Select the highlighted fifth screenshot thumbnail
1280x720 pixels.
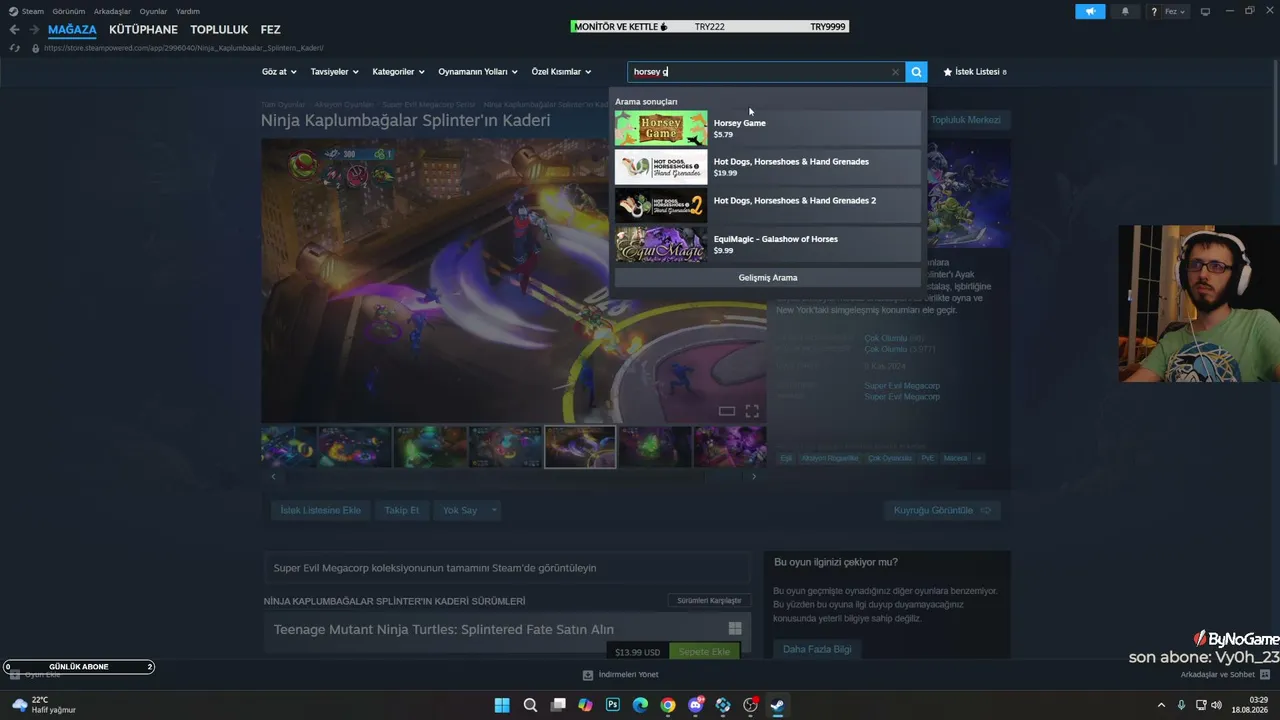click(x=580, y=447)
